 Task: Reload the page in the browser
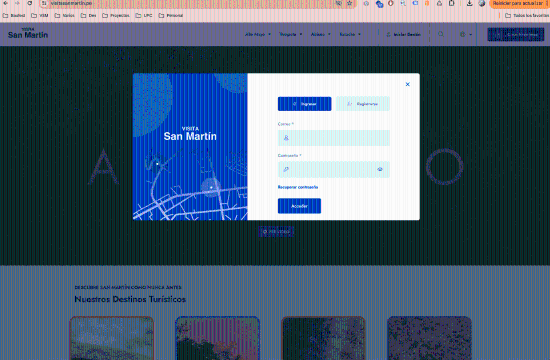(30, 3)
